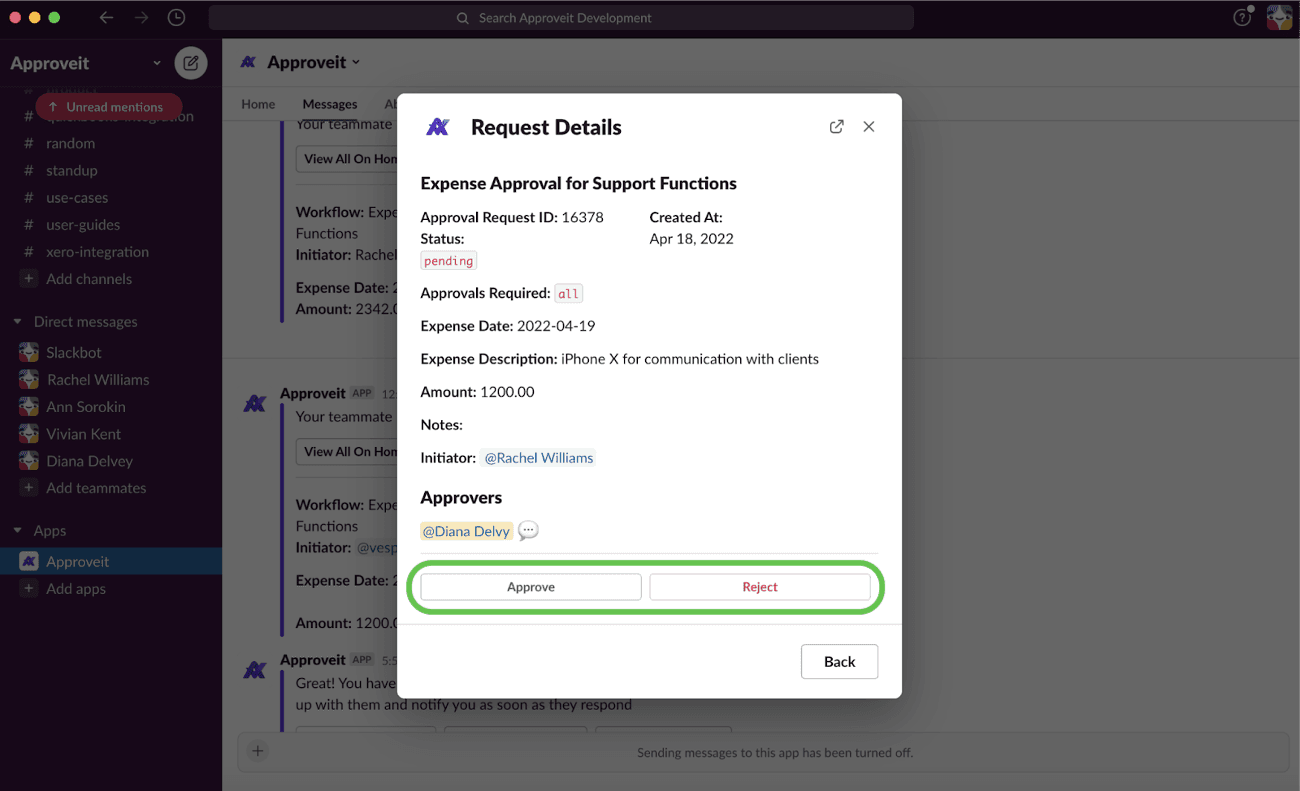This screenshot has height=791, width=1300.
Task: Compose a new message with pencil icon
Action: [x=191, y=63]
